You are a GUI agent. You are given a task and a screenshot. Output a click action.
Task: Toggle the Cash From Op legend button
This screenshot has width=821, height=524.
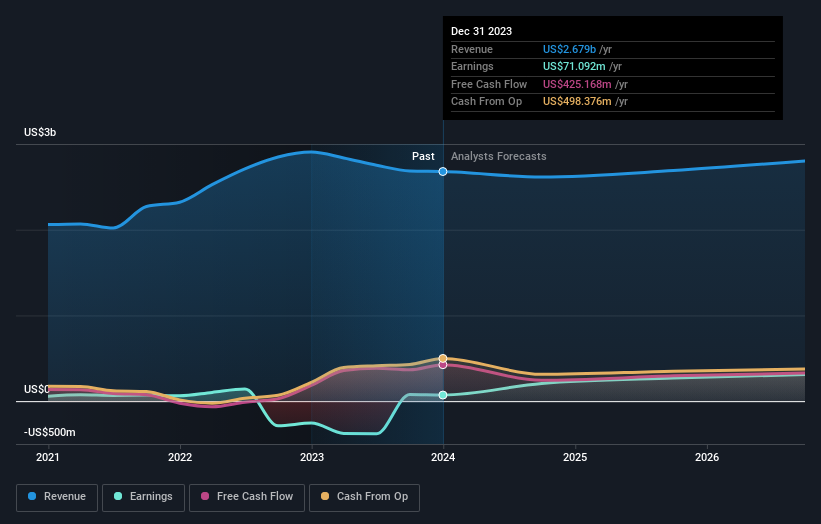(364, 497)
